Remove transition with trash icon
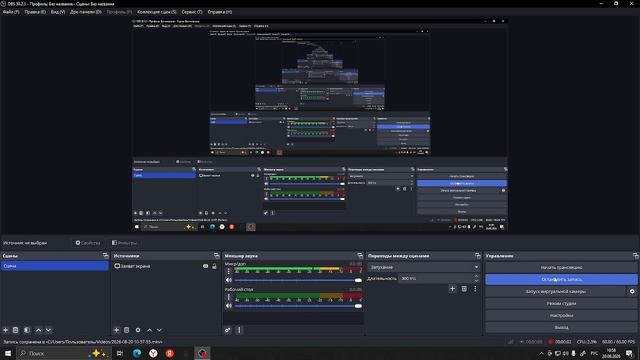This screenshot has height=360, width=640. click(x=464, y=289)
